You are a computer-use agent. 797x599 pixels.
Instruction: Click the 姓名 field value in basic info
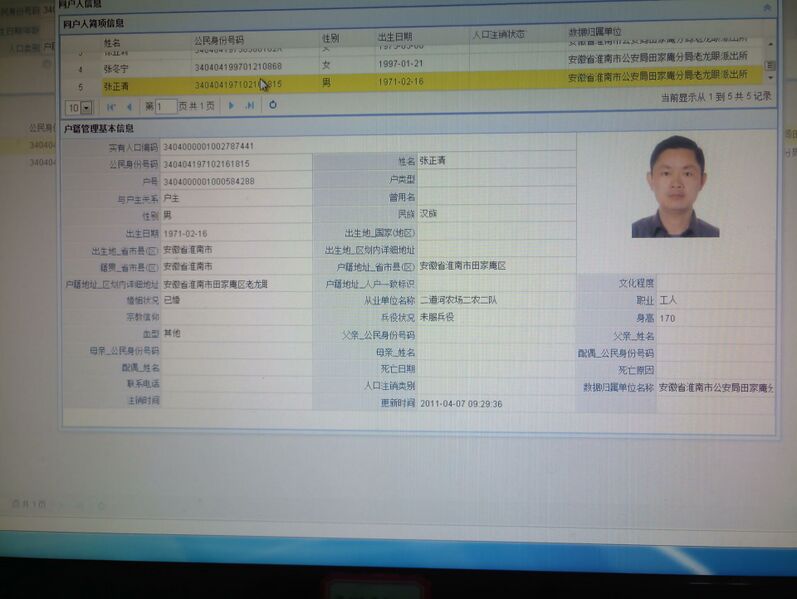(433, 161)
